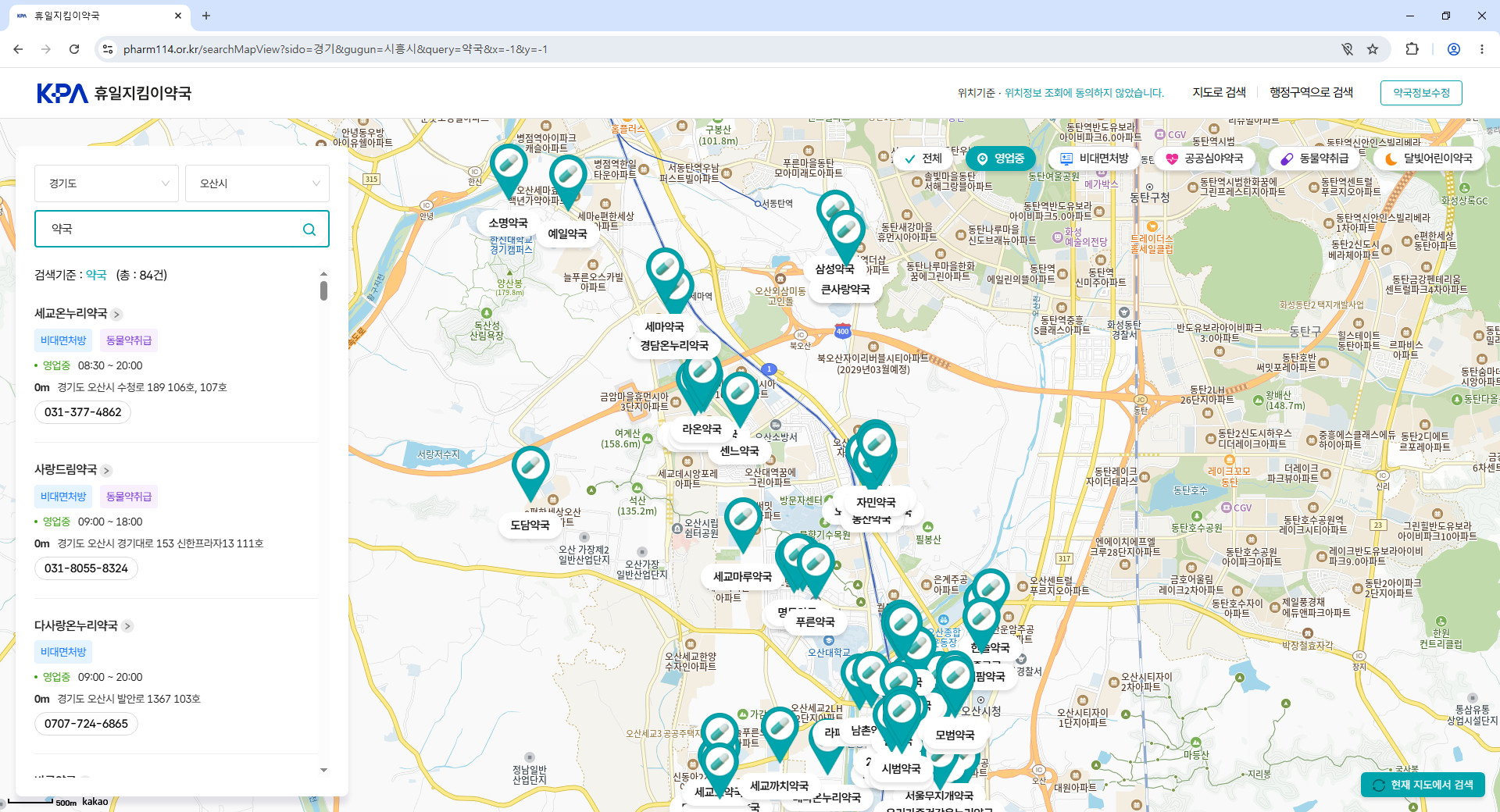Click the 센느약국 map pin marker
1500x812 pixels.
pos(740,398)
